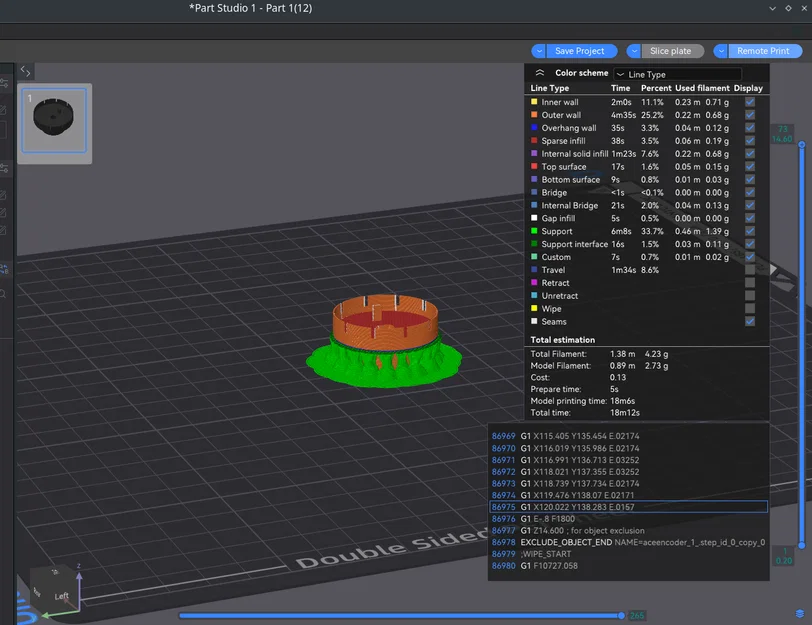Enable Wipe display checkbox
This screenshot has height=625, width=812.
[749, 309]
